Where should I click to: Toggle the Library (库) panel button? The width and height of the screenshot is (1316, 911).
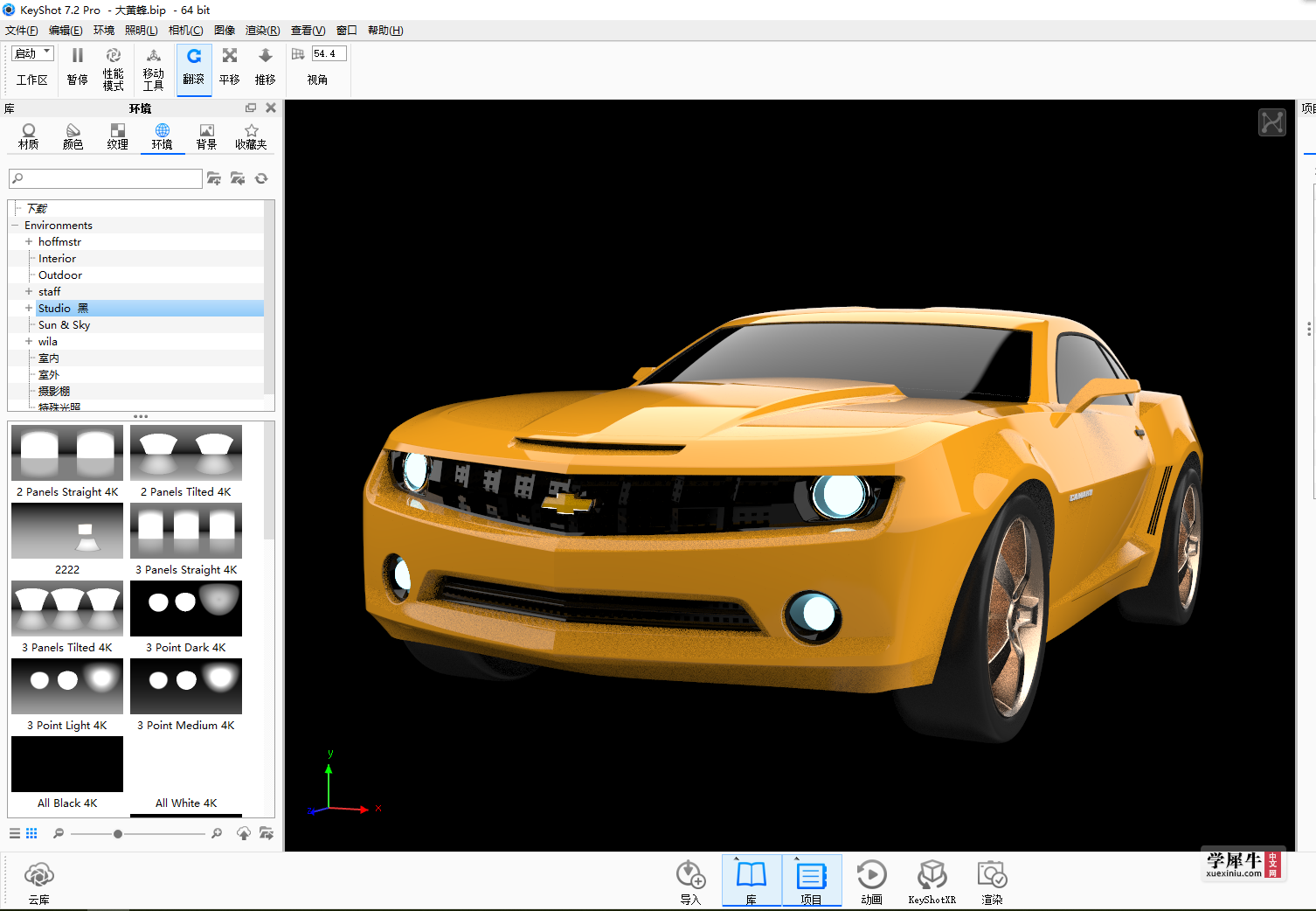coord(752,881)
